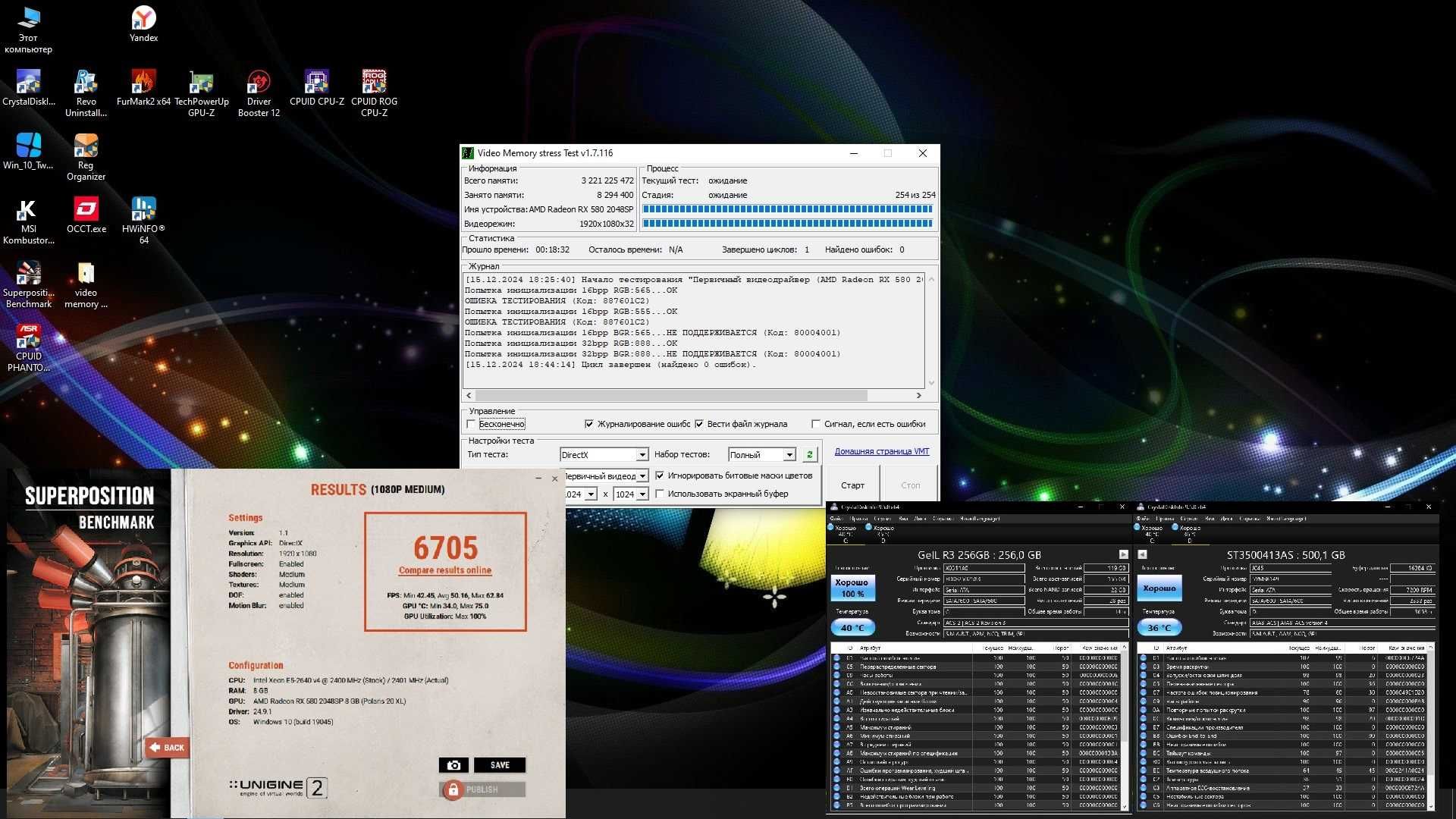Open Win_10_Tweaker desktop icon
The height and width of the screenshot is (819, 1456).
point(28,152)
